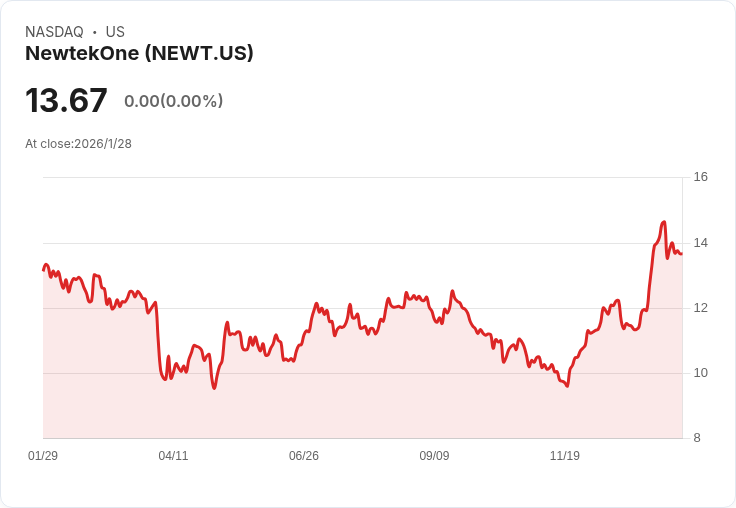The image size is (736, 508).
Task: Select the 01/29 date on the time axis
Action: pos(43,456)
